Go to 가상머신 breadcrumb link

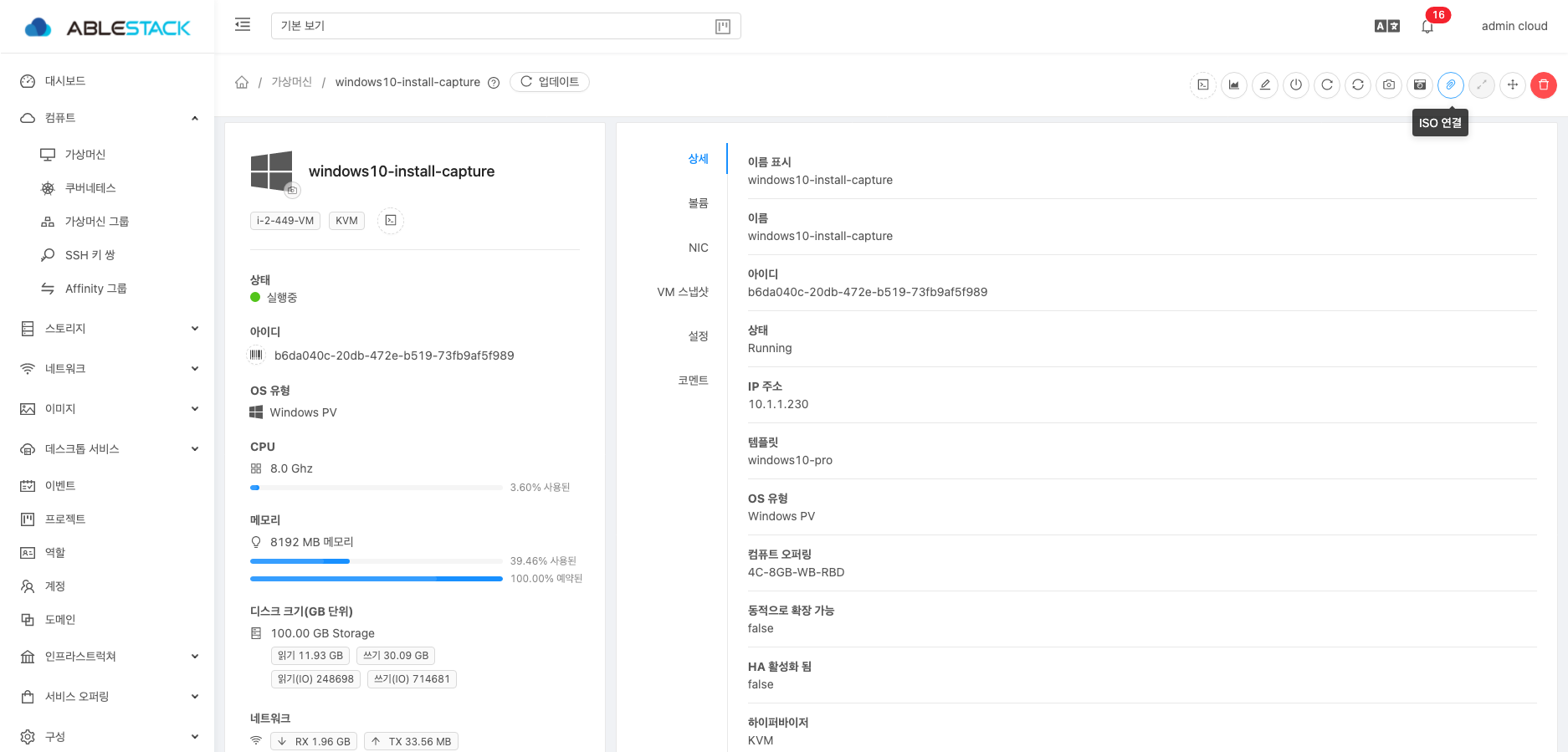tap(291, 82)
